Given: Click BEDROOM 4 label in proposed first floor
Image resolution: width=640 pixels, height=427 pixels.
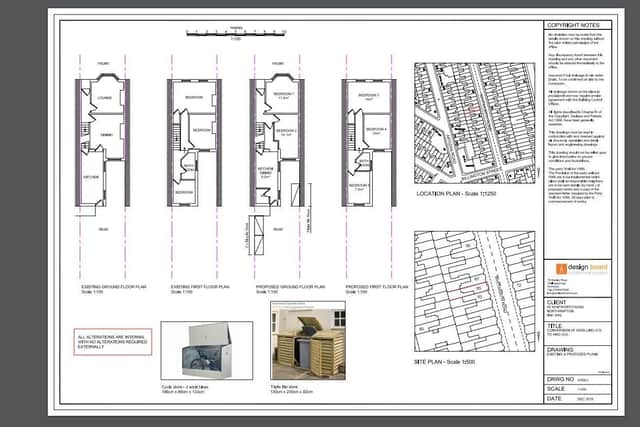Looking at the screenshot, I should [376, 129].
